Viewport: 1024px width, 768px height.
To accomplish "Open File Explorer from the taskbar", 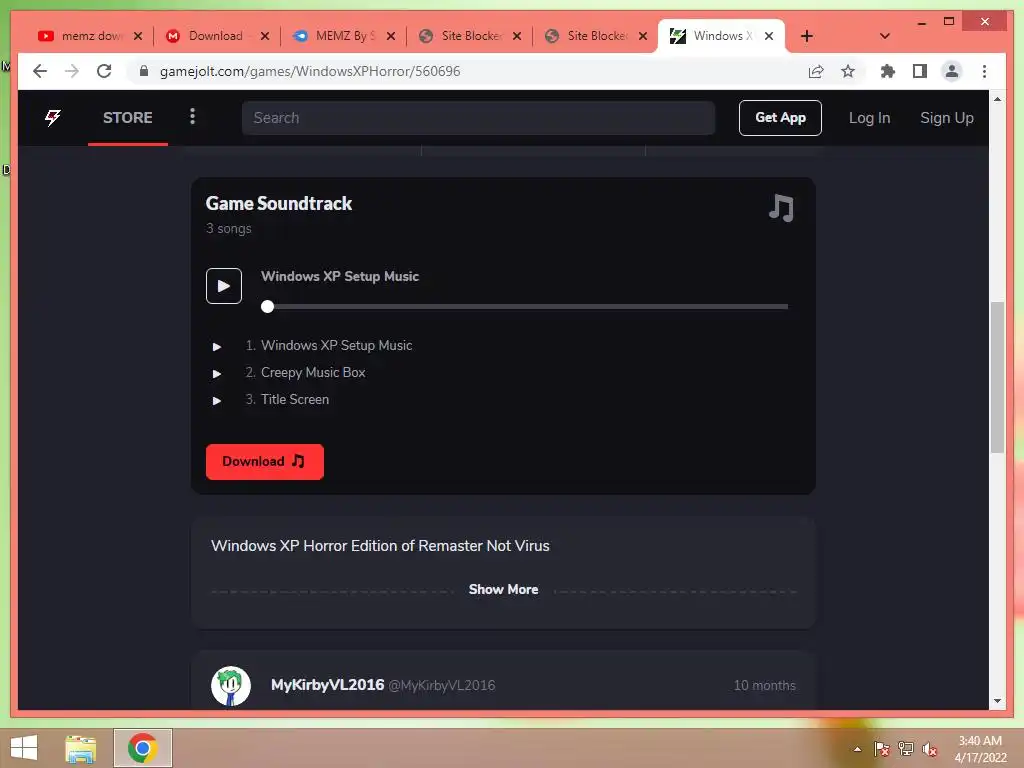I will [81, 748].
